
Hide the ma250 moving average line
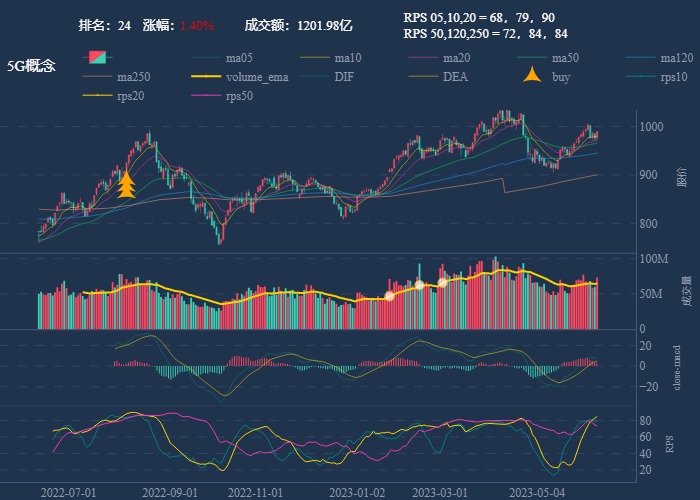pyautogui.click(x=132, y=77)
